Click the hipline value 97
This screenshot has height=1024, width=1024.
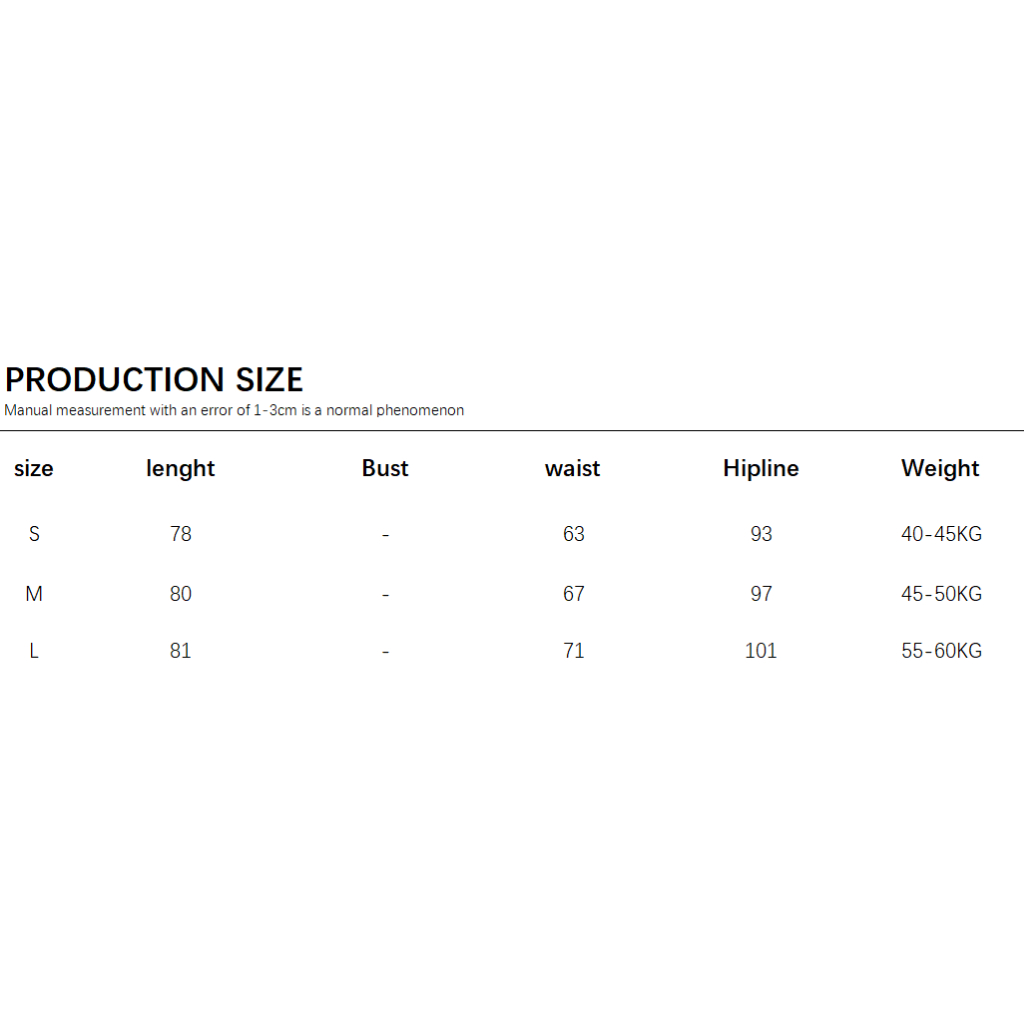click(x=762, y=594)
